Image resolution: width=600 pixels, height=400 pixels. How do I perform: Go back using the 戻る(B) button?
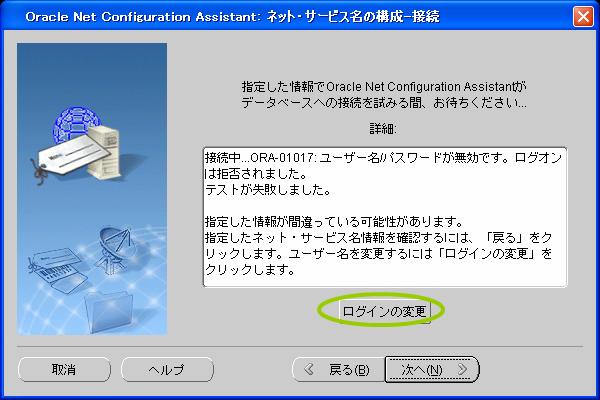(337, 369)
